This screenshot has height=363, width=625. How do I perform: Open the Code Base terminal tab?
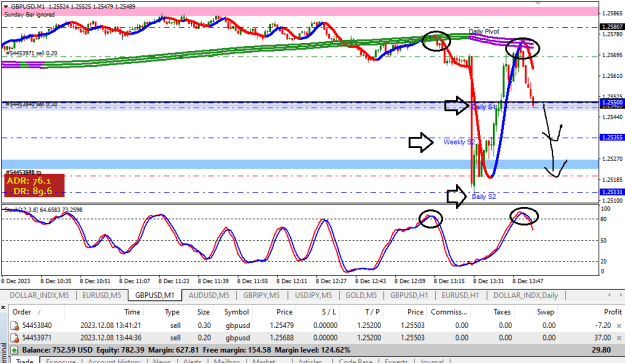pos(356,361)
